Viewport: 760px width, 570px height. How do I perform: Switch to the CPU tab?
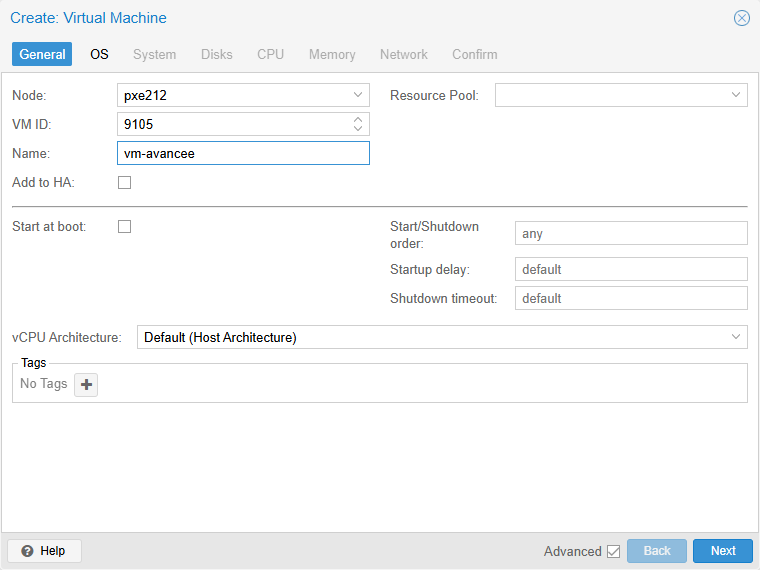click(x=270, y=54)
